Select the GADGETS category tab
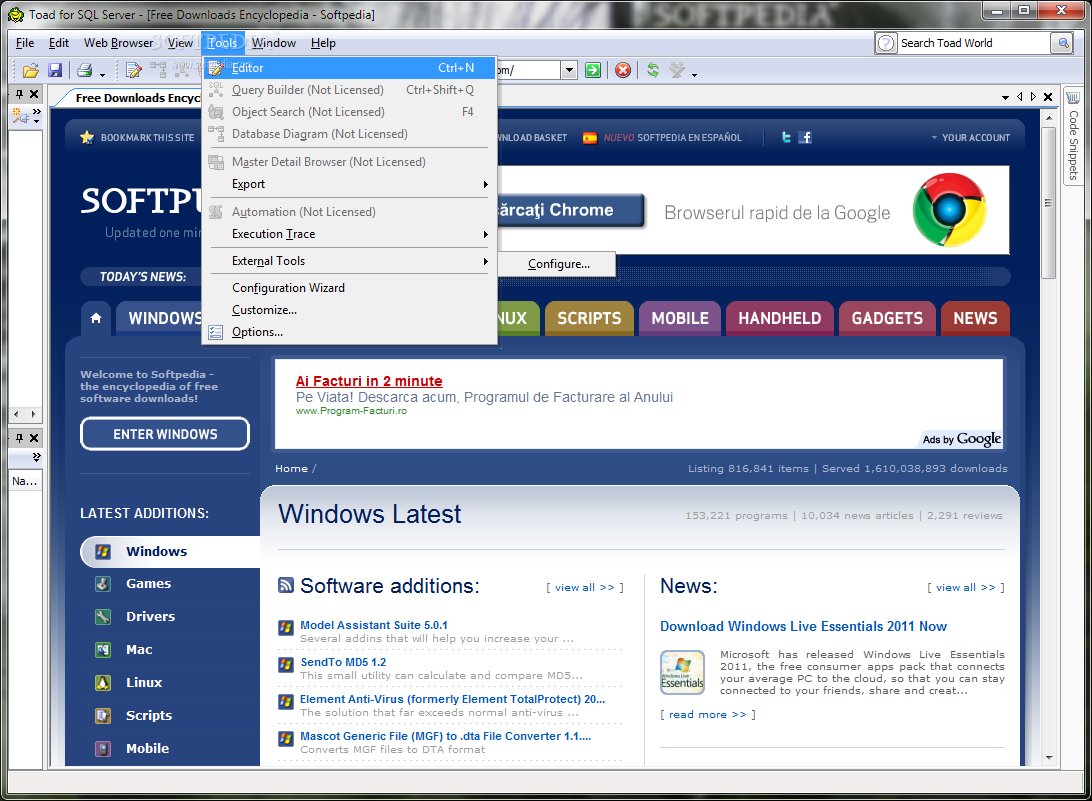 (x=887, y=318)
